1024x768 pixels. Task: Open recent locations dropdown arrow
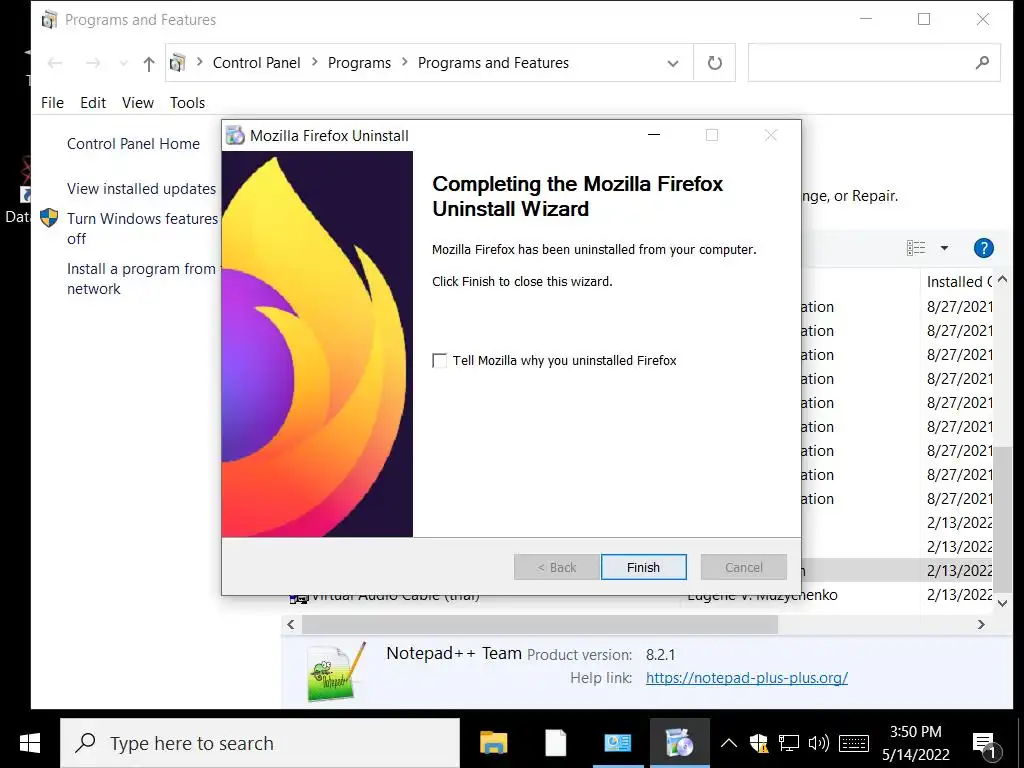click(123, 63)
